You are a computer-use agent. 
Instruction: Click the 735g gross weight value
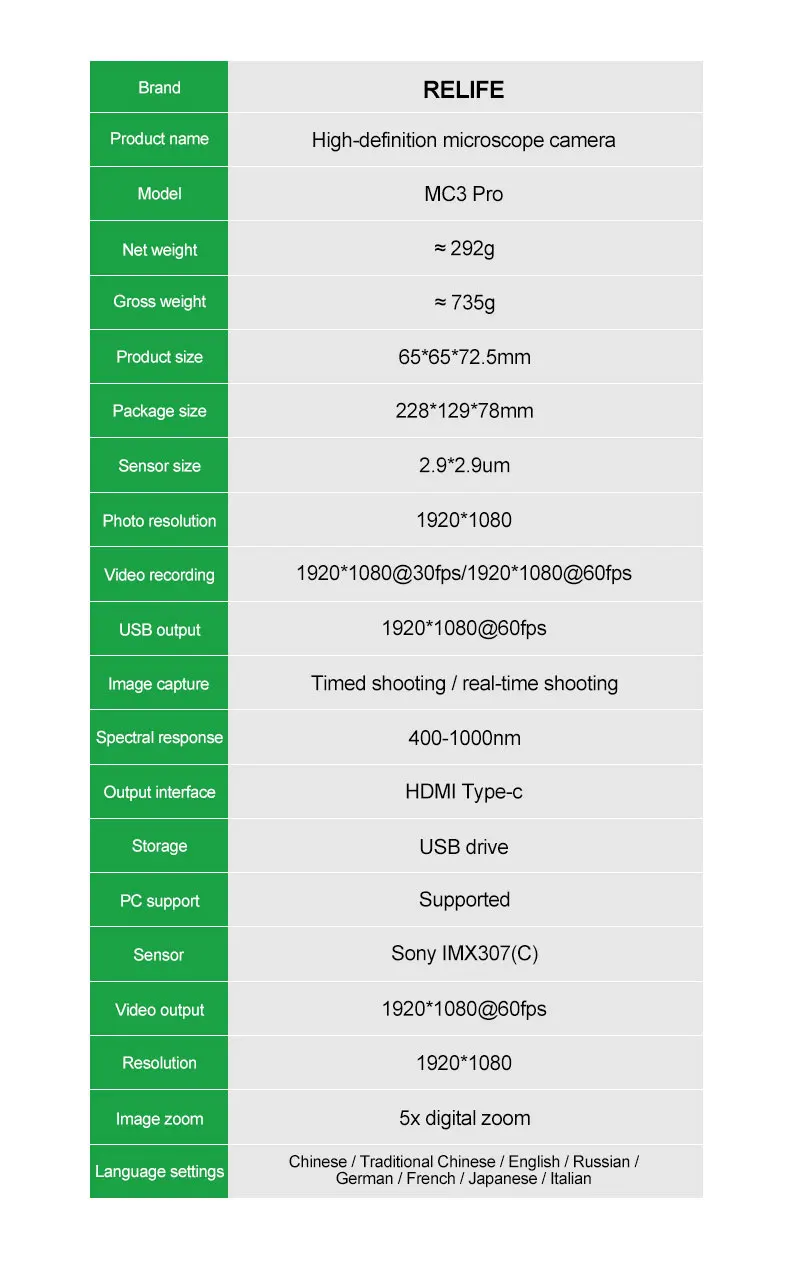pos(464,302)
